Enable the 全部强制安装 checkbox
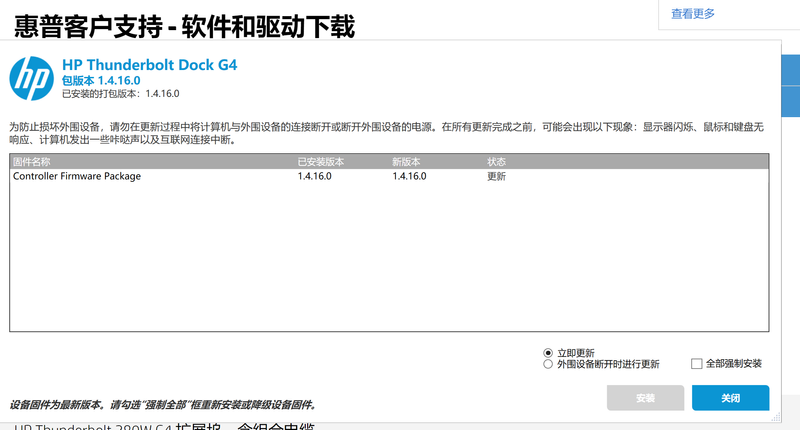This screenshot has width=800, height=430. pos(697,364)
